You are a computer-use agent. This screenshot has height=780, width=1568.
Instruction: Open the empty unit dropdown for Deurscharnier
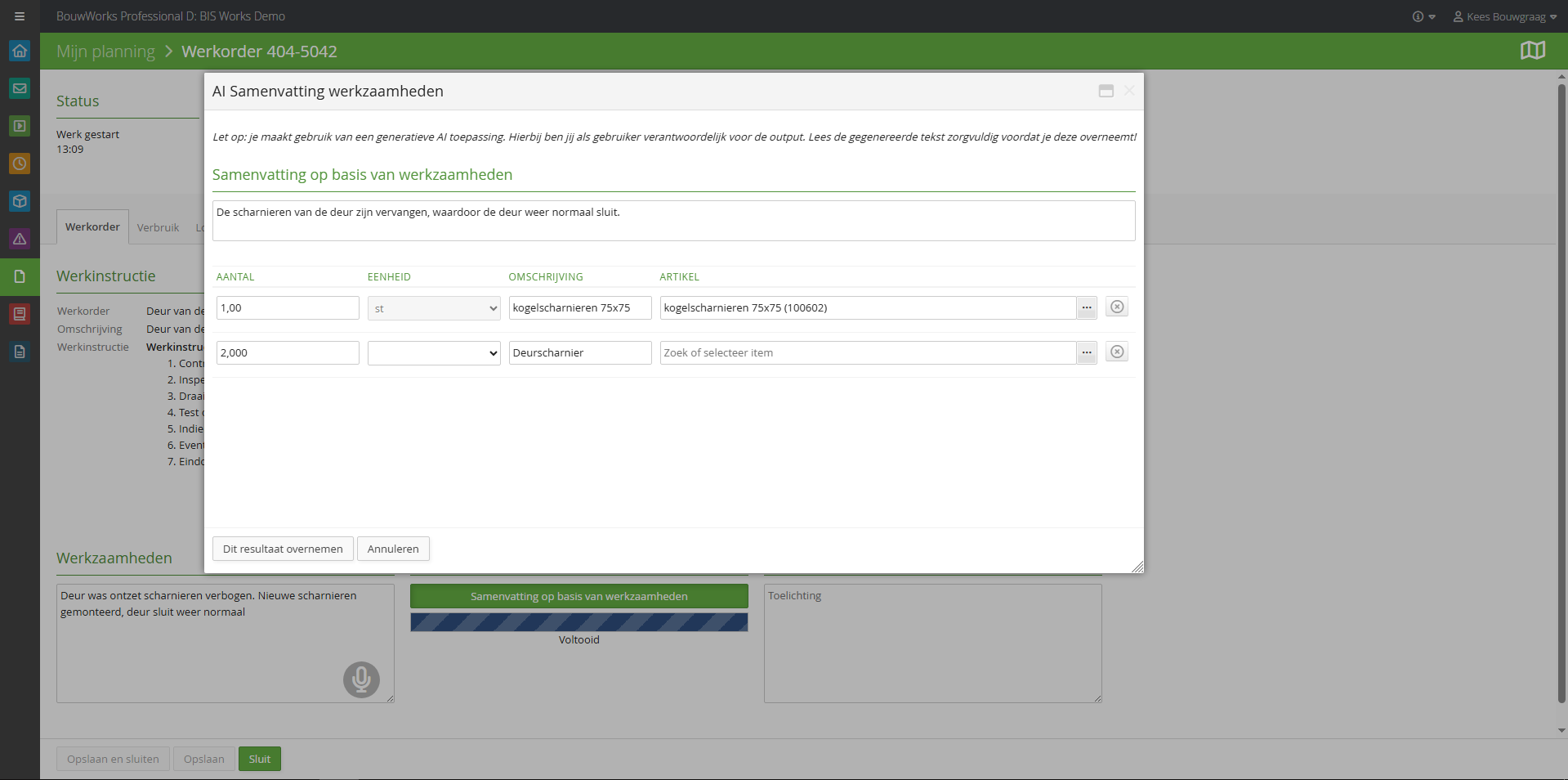(x=434, y=353)
